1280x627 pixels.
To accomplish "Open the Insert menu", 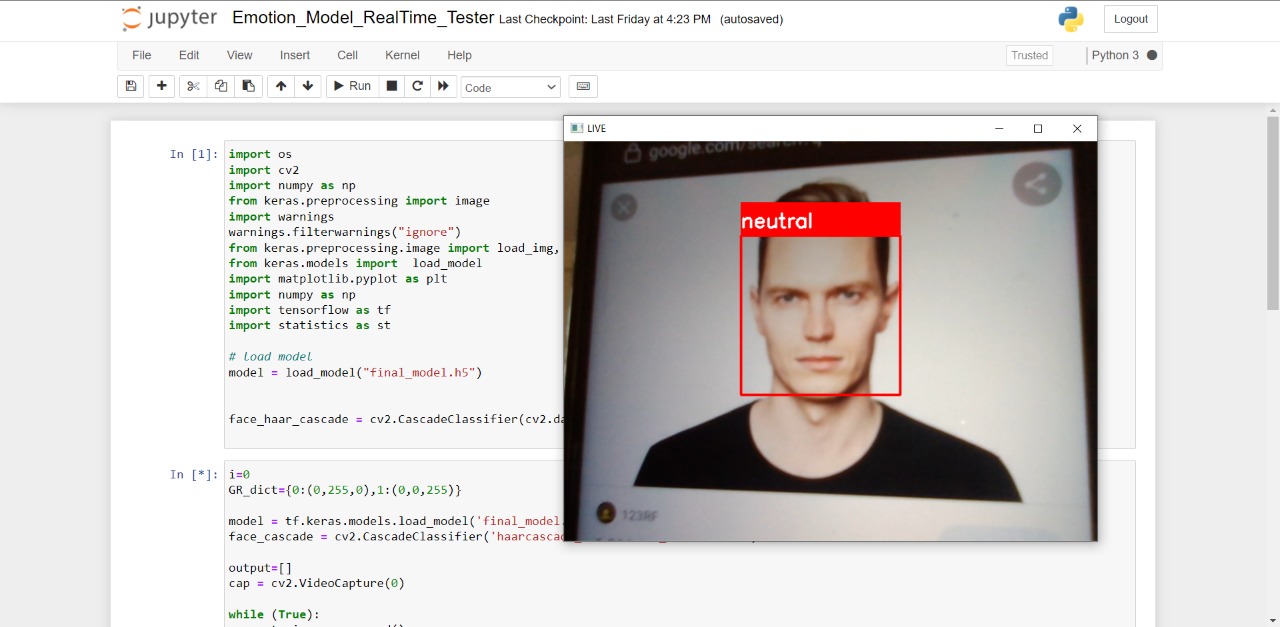I will [x=295, y=55].
